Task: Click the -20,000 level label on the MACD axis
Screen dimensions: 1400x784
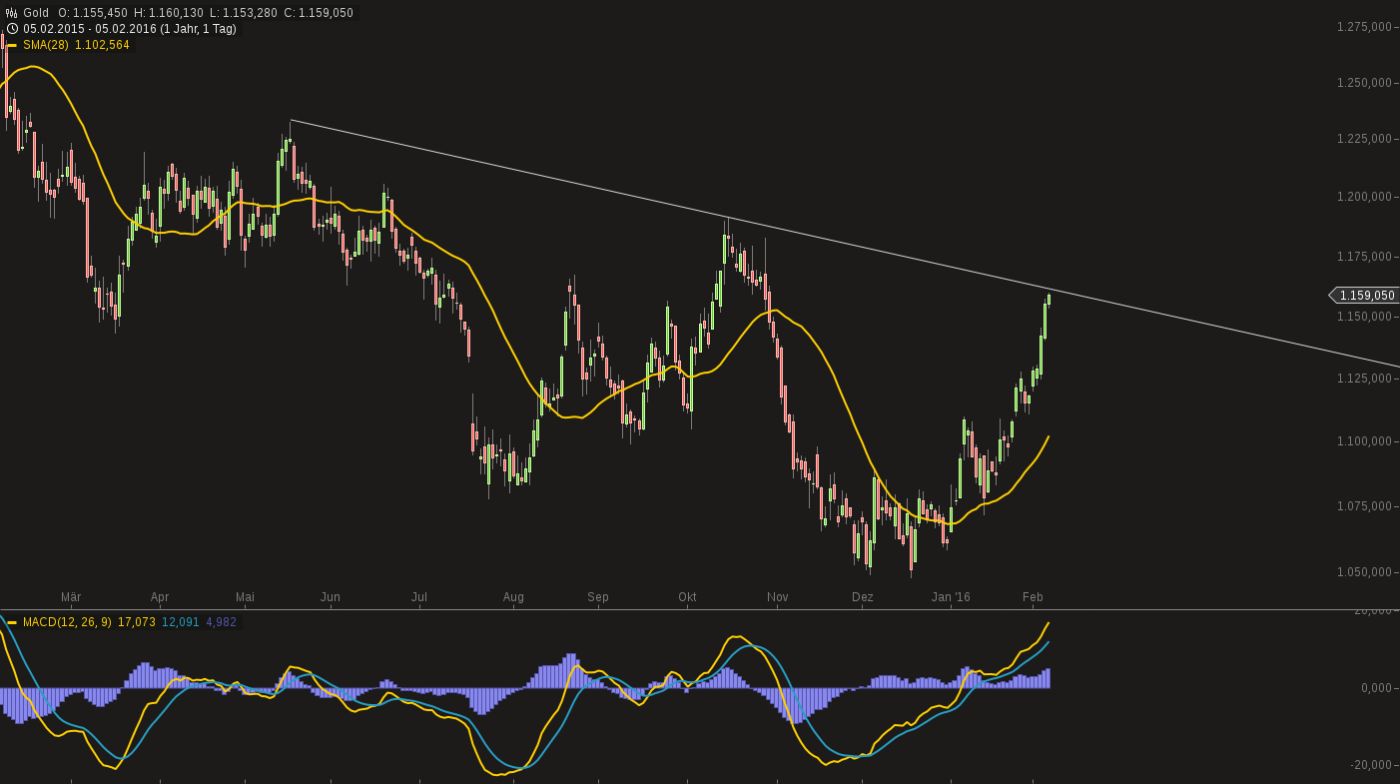Action: click(1372, 766)
